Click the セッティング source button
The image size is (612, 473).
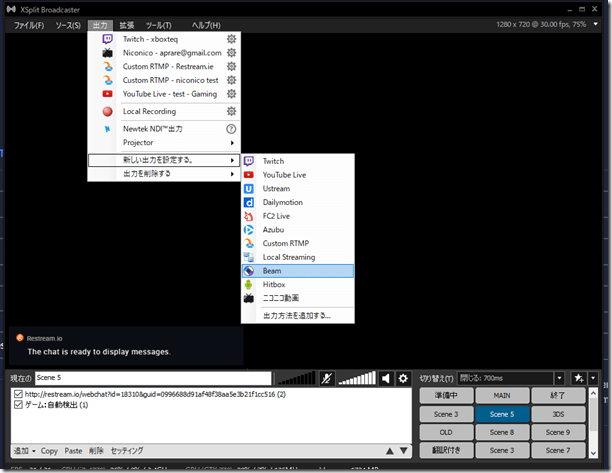pos(127,451)
